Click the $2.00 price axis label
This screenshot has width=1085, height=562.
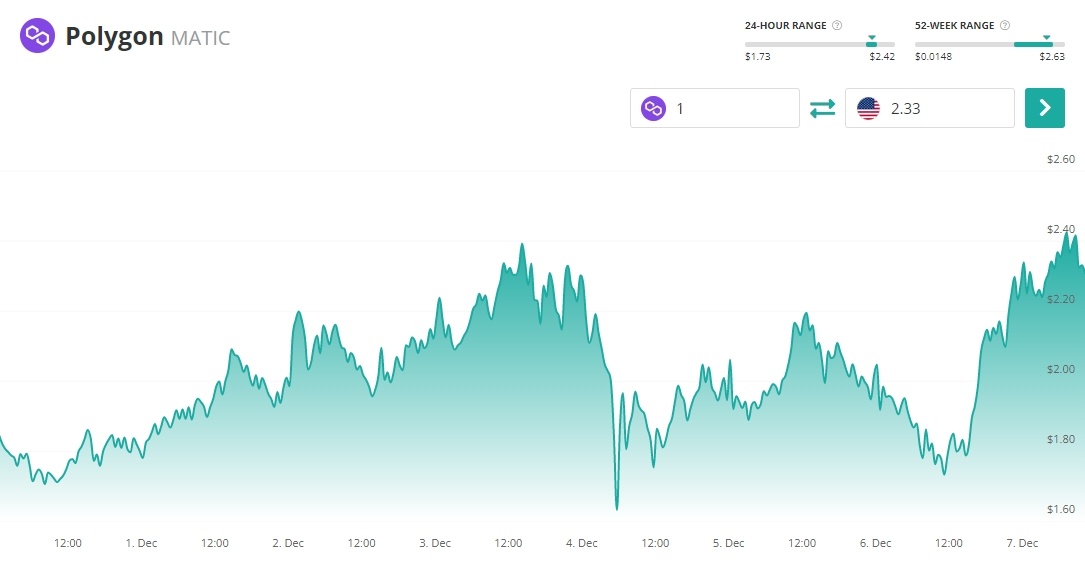click(x=1060, y=370)
